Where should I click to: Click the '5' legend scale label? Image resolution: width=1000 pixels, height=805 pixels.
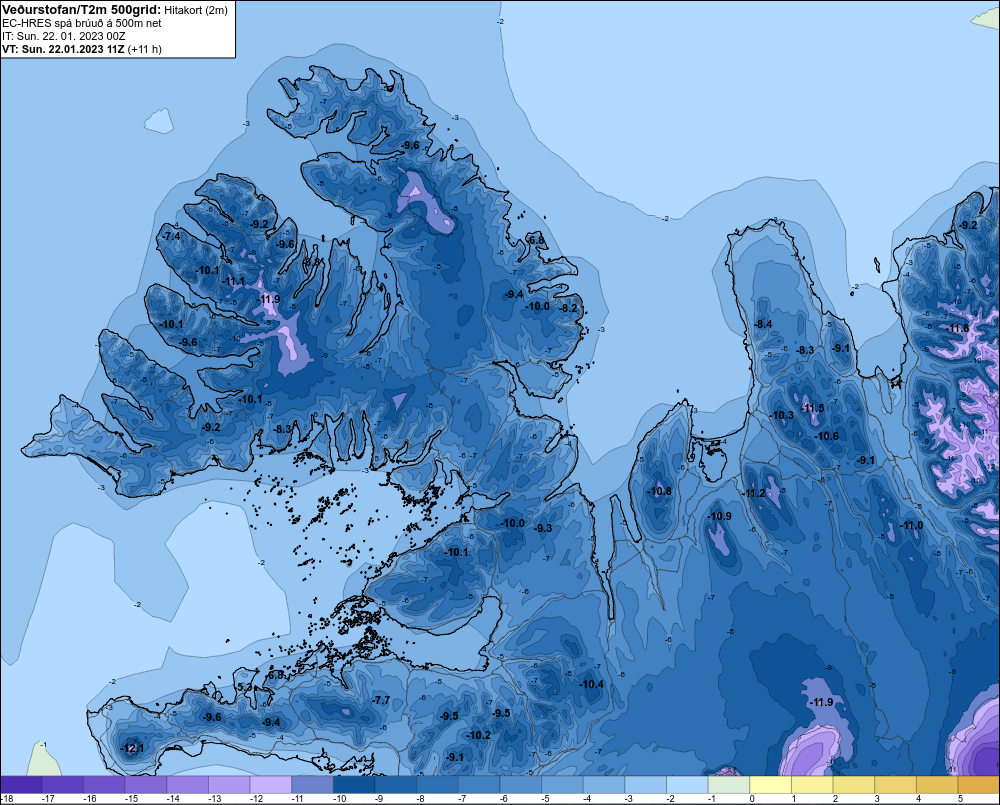click(x=960, y=799)
